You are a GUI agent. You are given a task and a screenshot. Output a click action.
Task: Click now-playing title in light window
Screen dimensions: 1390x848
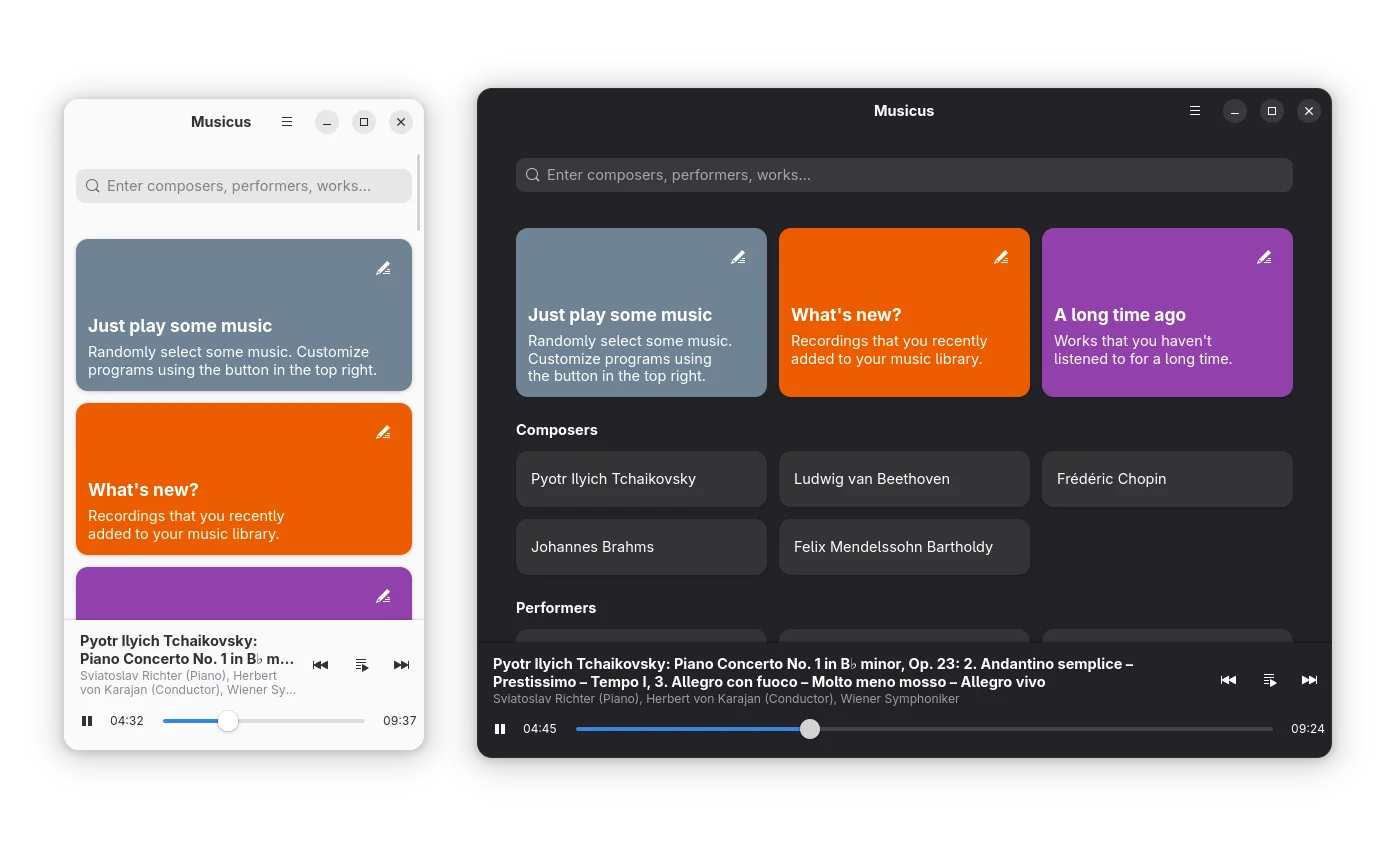pyautogui.click(x=187, y=650)
